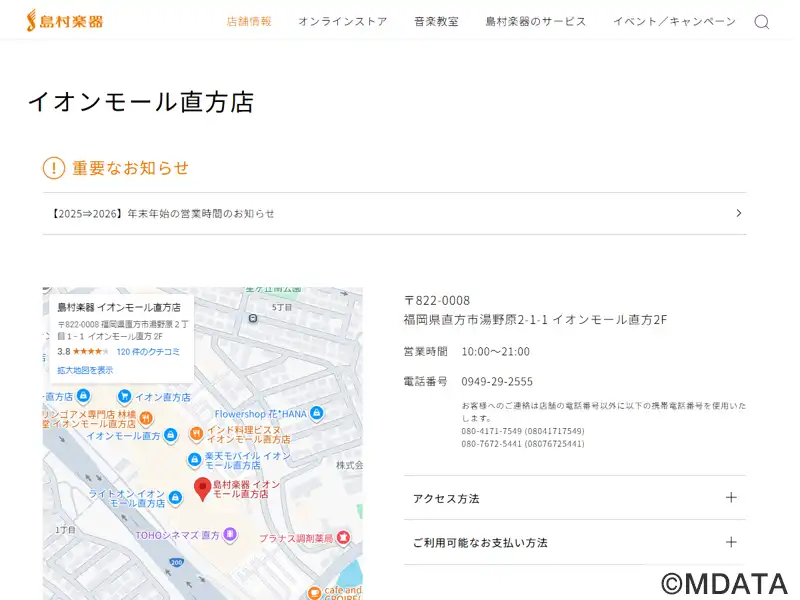The image size is (800, 600).
Task: Open the 年末年始の営業時間 notice chevron
Action: 738,213
